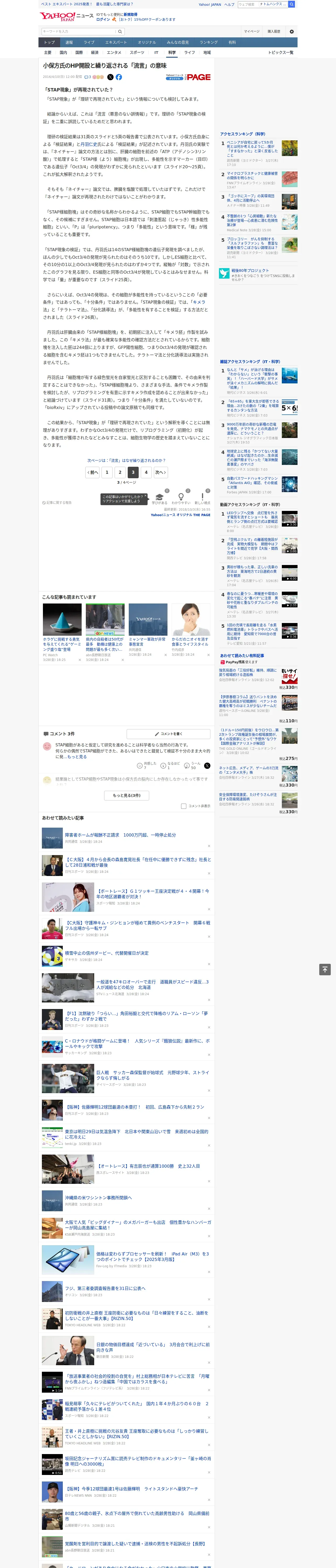Click the scroll-to-top arrow button

coord(325,970)
